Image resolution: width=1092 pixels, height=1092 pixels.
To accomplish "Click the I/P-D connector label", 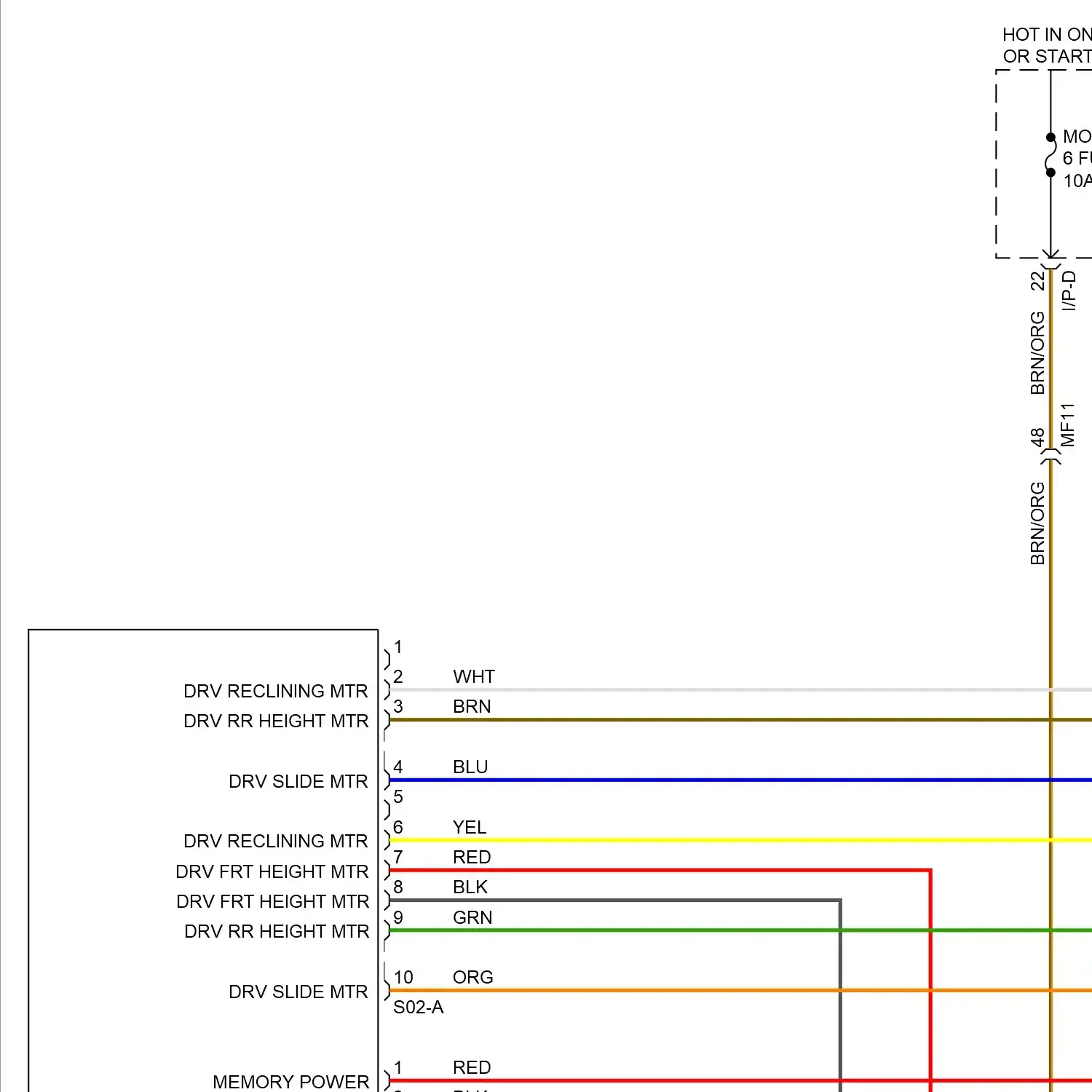I will pos(1069,290).
